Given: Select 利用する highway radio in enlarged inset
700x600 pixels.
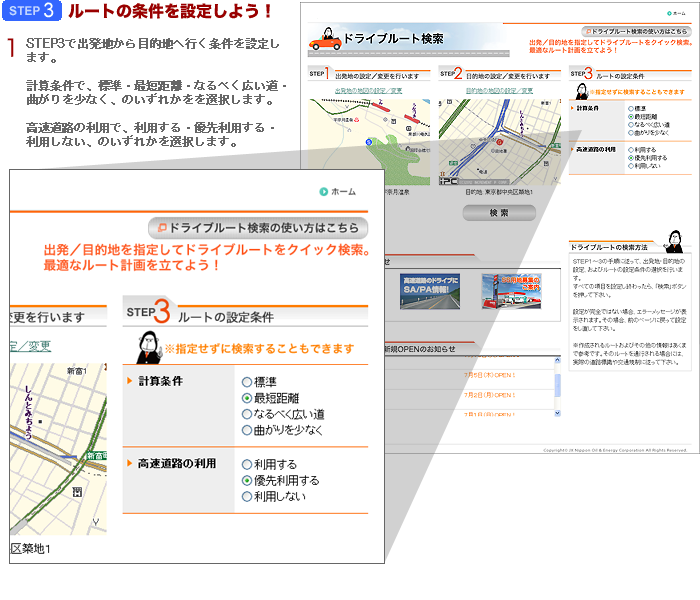Looking at the screenshot, I should coord(246,464).
